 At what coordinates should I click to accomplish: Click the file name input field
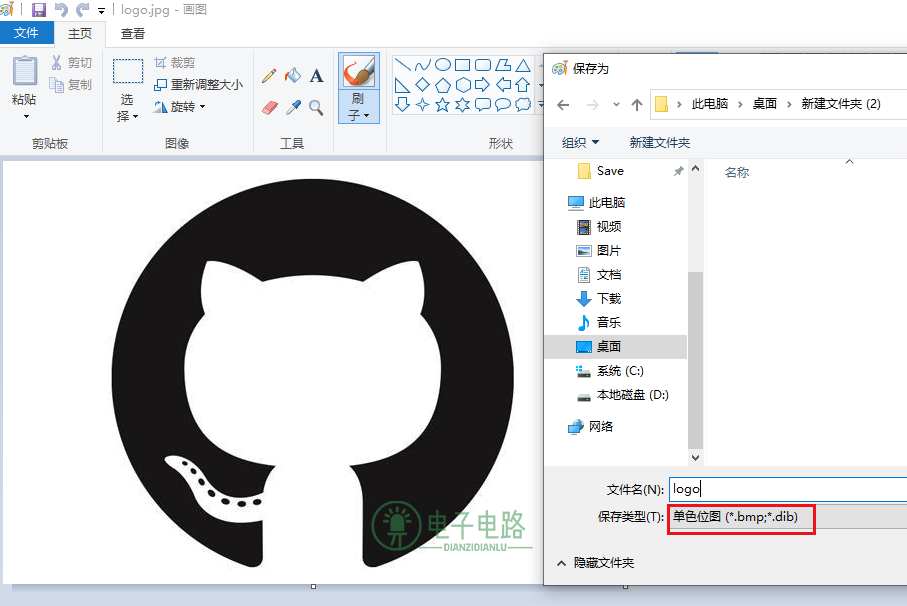pyautogui.click(x=788, y=489)
